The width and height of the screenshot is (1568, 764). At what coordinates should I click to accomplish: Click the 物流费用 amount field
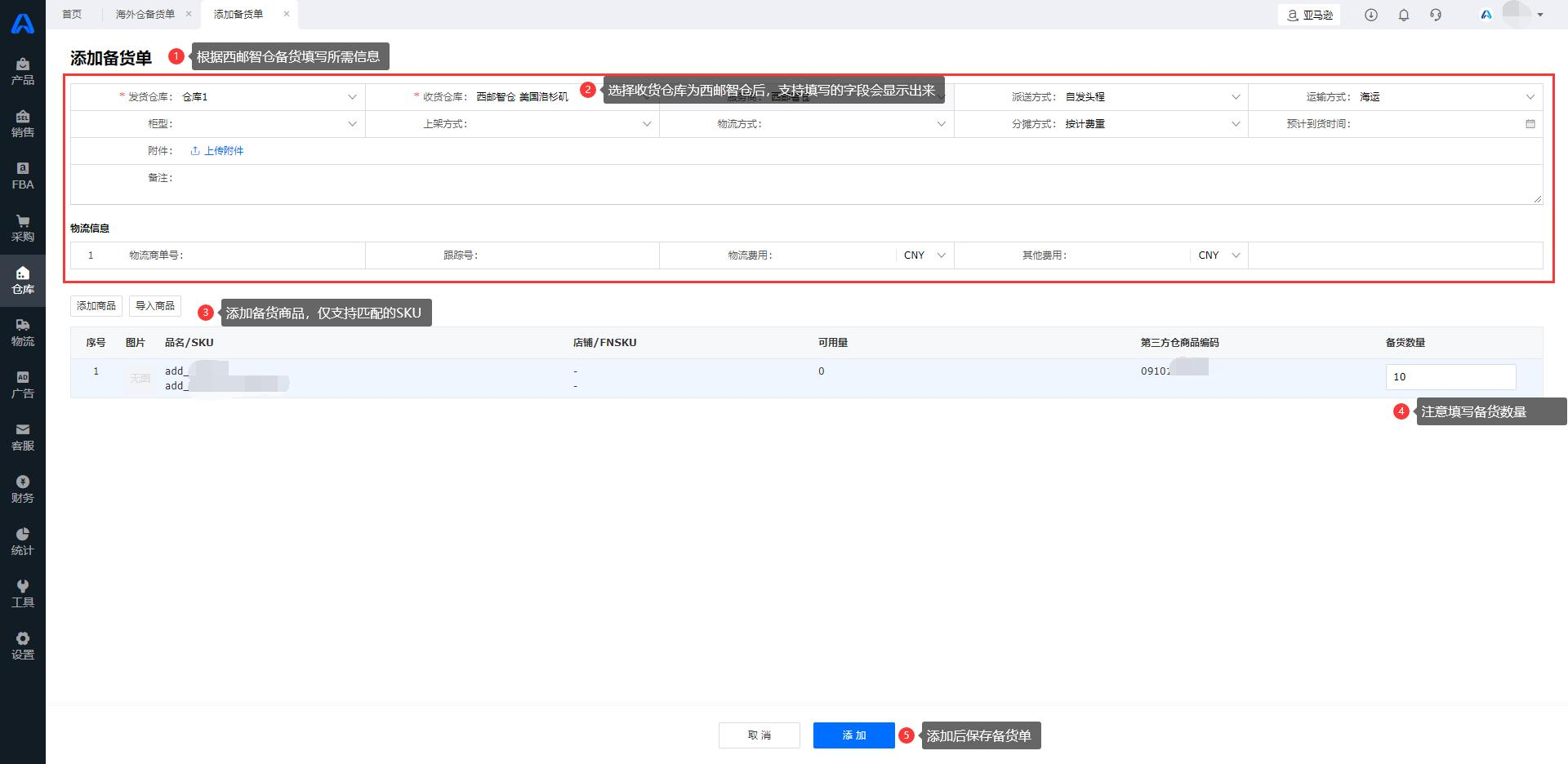tap(835, 255)
